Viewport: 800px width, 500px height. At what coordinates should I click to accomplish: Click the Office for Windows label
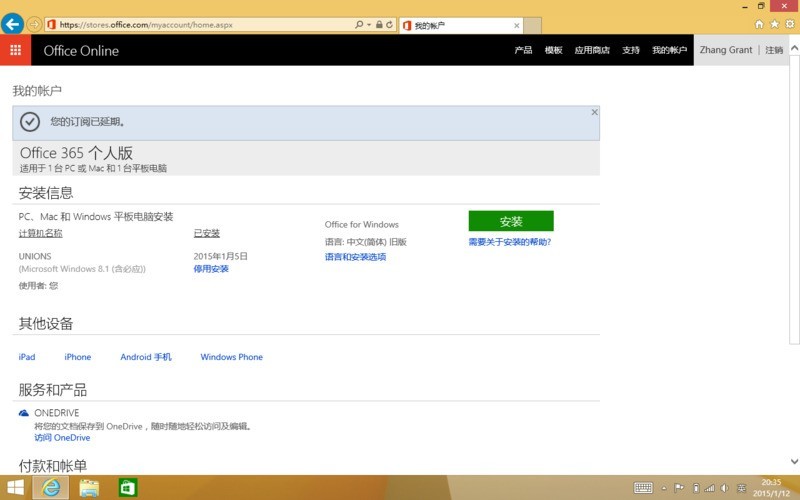pos(362,224)
